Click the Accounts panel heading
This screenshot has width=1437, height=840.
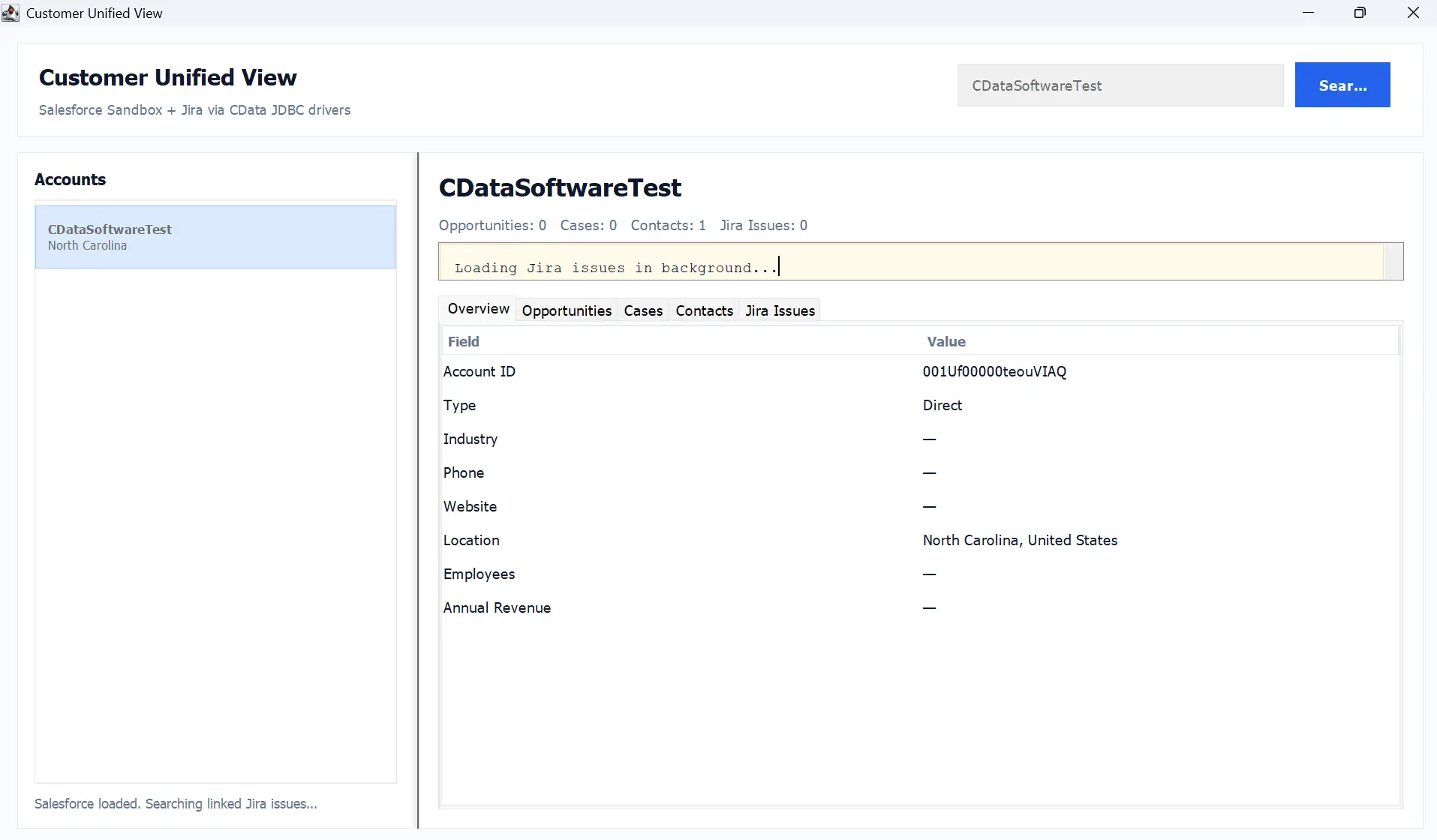pyautogui.click(x=70, y=180)
